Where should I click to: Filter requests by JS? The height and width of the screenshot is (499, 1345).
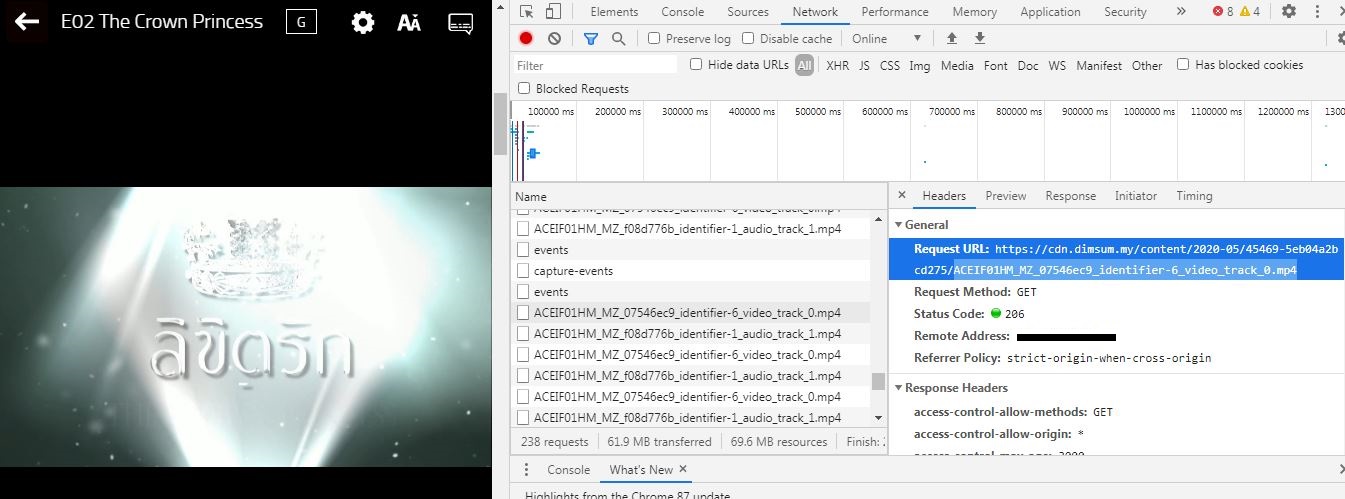864,65
